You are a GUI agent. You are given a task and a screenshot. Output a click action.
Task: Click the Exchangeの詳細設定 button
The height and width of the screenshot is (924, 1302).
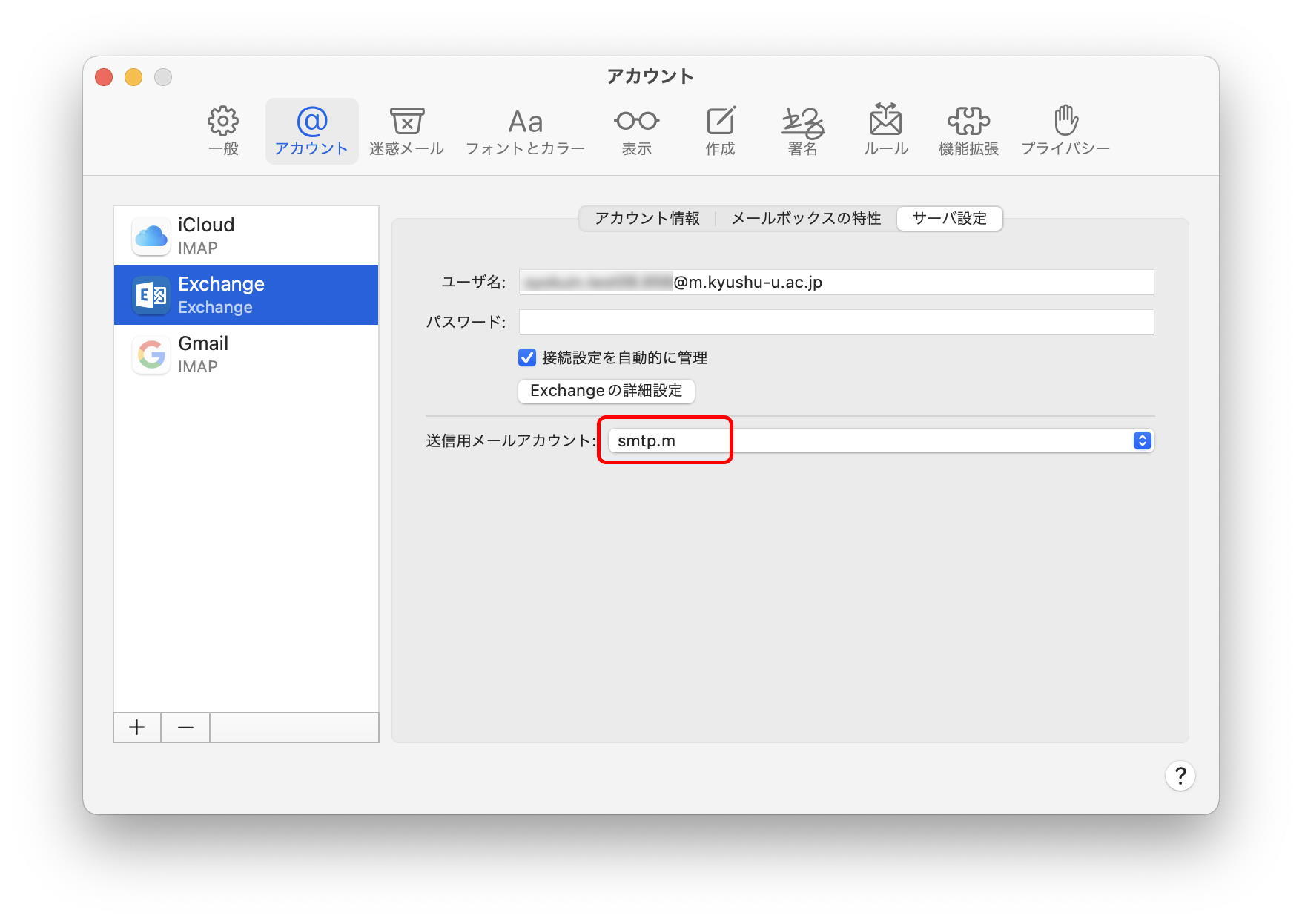pyautogui.click(x=606, y=391)
